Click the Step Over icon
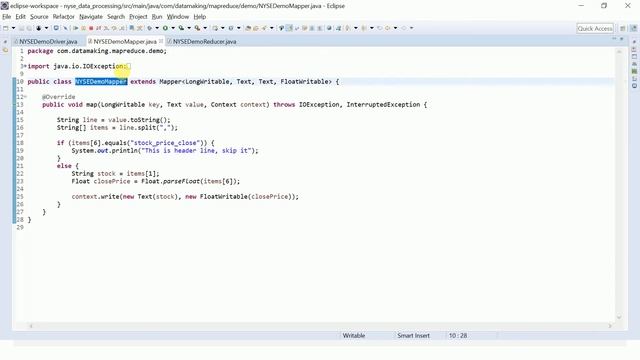 pos(114,28)
